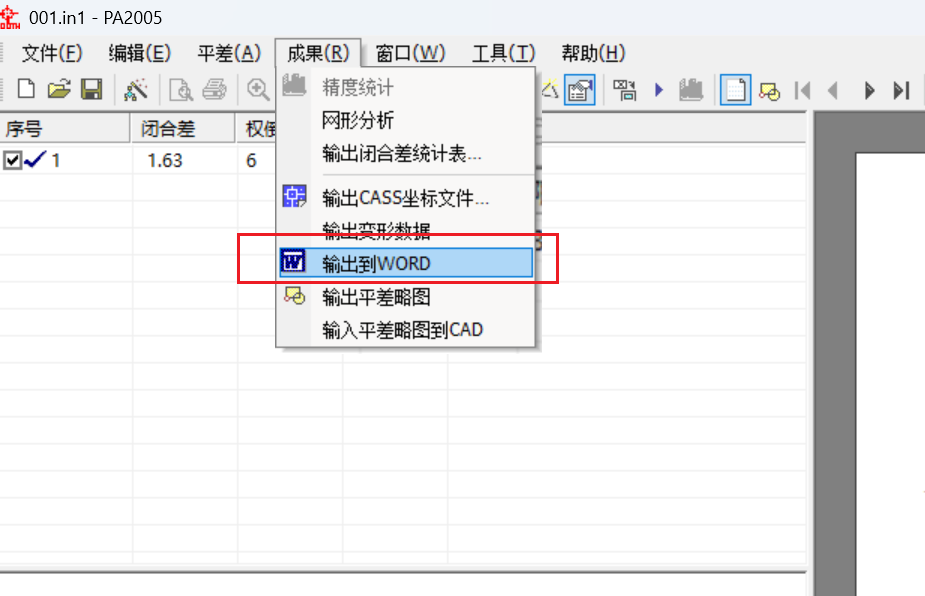
Task: Open the 工具(T) menu
Action: point(503,54)
